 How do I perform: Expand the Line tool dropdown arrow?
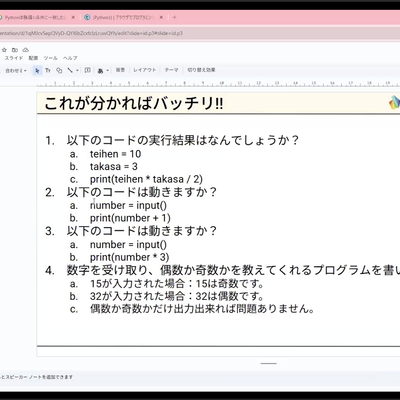[x=77, y=71]
